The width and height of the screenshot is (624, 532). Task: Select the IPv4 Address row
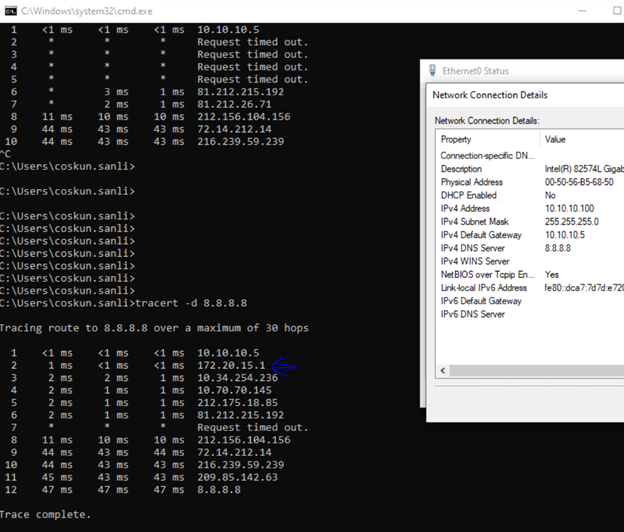coord(530,209)
